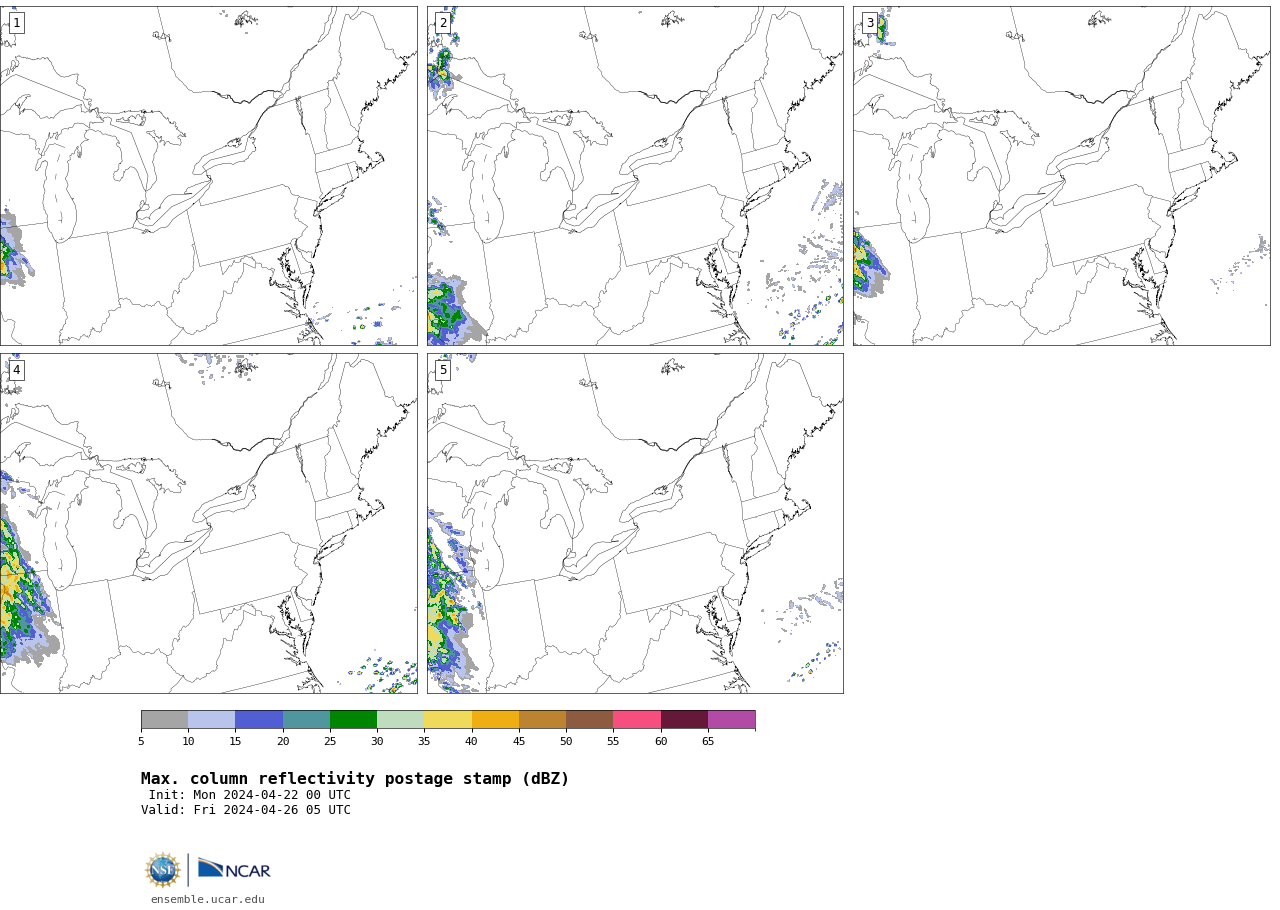Click the NCAR logo
1280x910 pixels.
234,869
